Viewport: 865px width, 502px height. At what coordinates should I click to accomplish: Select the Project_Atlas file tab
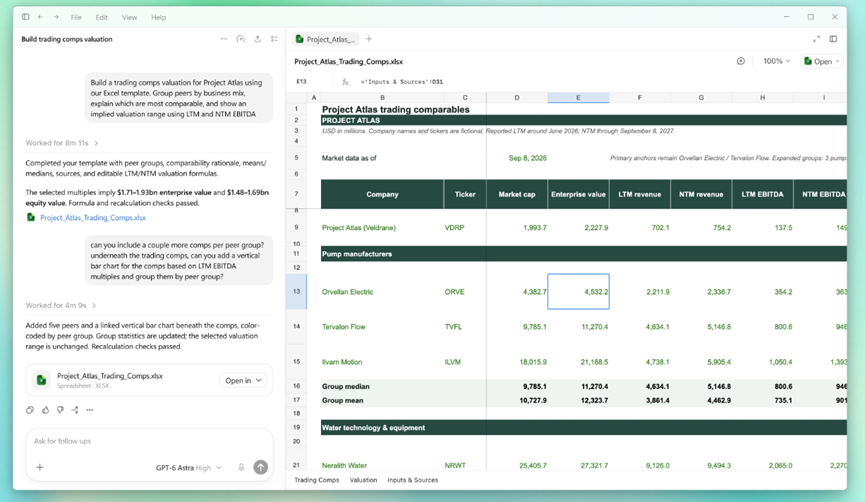click(x=325, y=39)
